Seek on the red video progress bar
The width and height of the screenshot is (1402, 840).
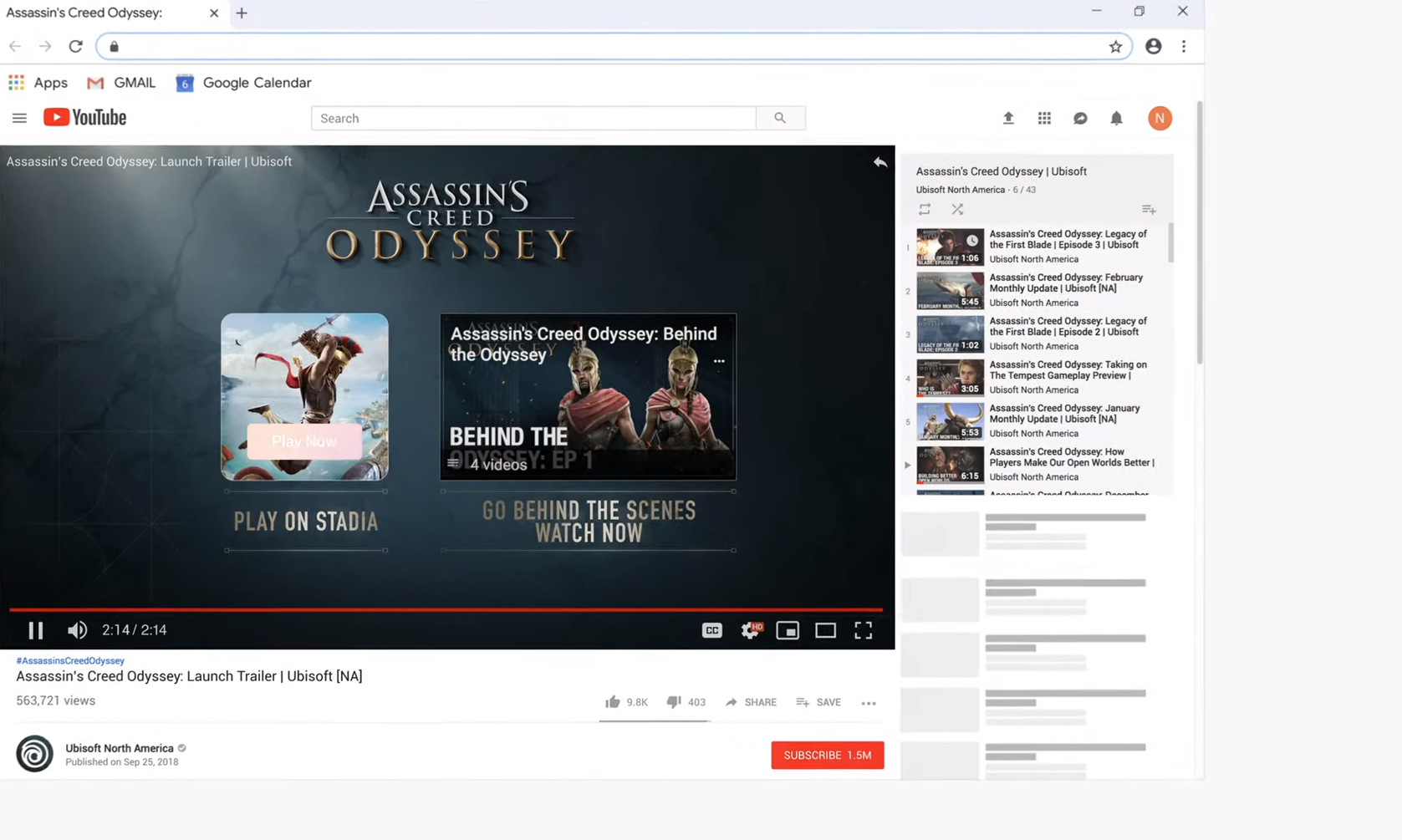coord(446,609)
